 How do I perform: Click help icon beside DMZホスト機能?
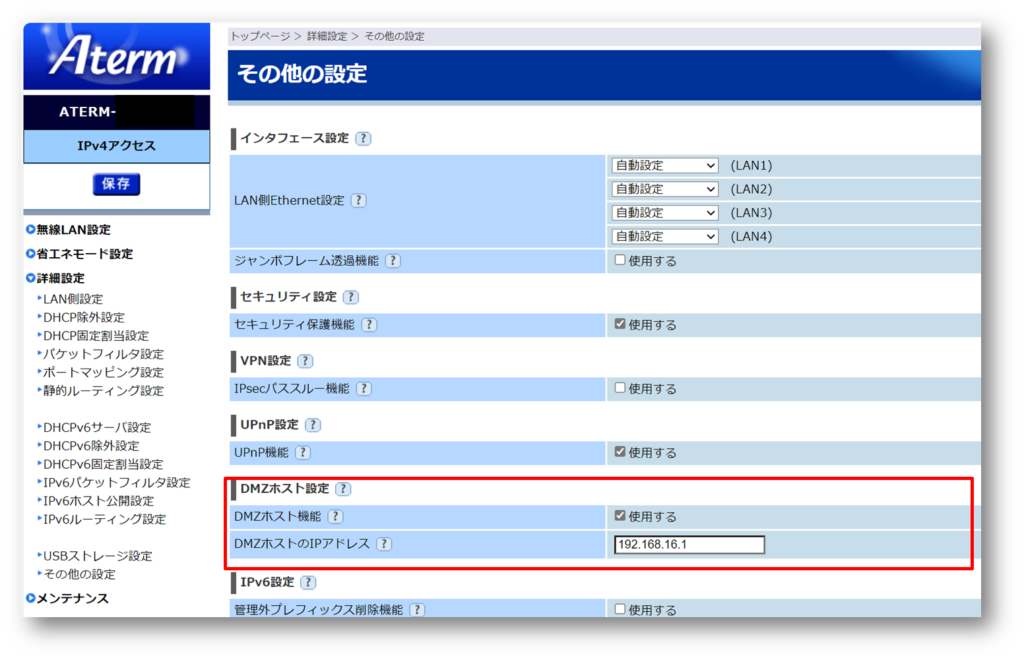(335, 517)
